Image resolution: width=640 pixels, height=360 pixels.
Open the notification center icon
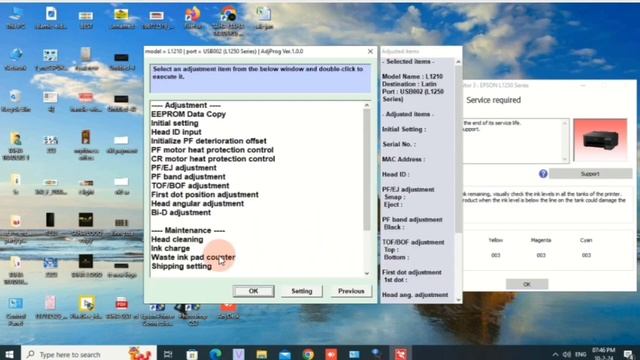pos(629,354)
